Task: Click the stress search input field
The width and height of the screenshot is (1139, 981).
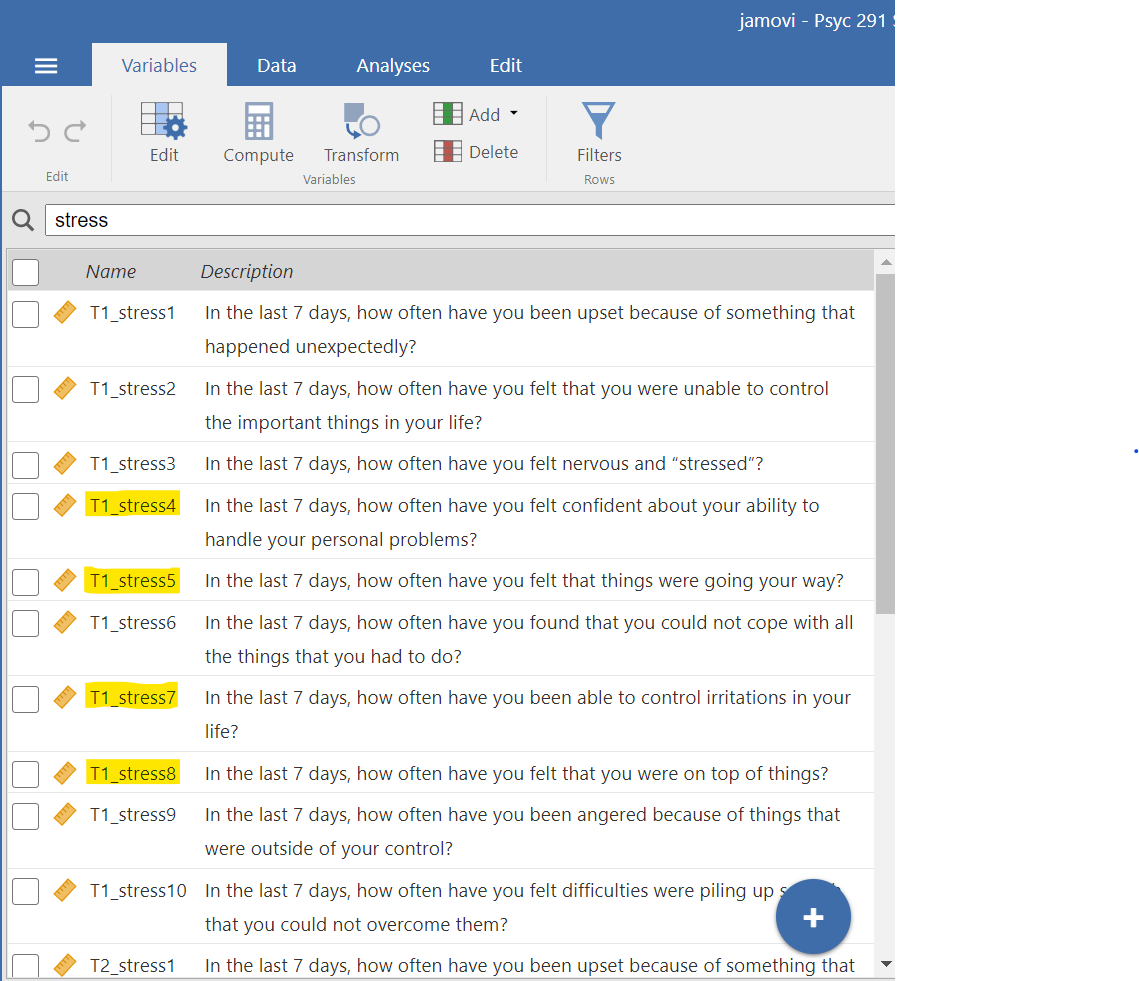Action: point(470,220)
